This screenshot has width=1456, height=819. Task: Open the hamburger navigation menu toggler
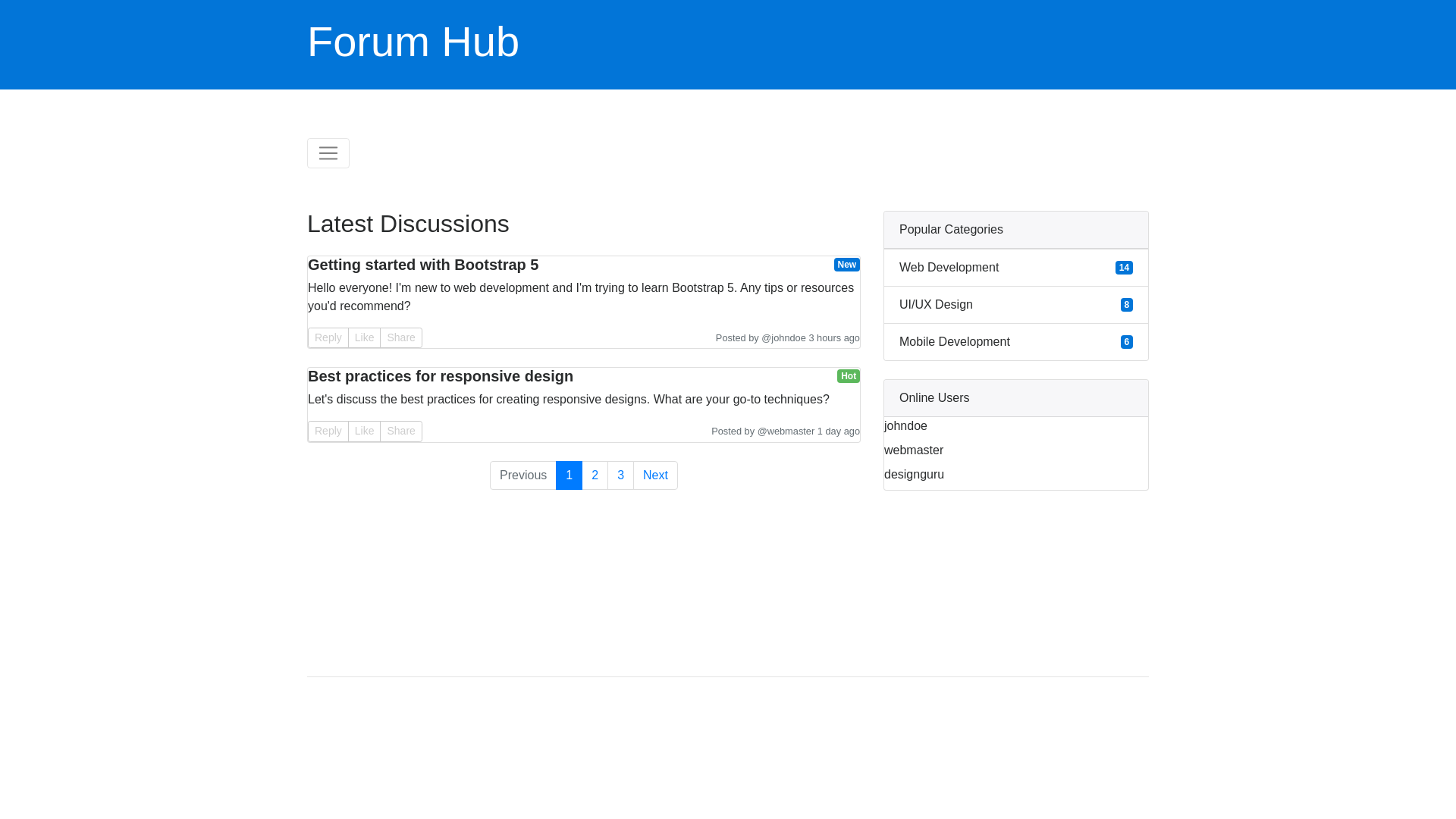point(328,153)
